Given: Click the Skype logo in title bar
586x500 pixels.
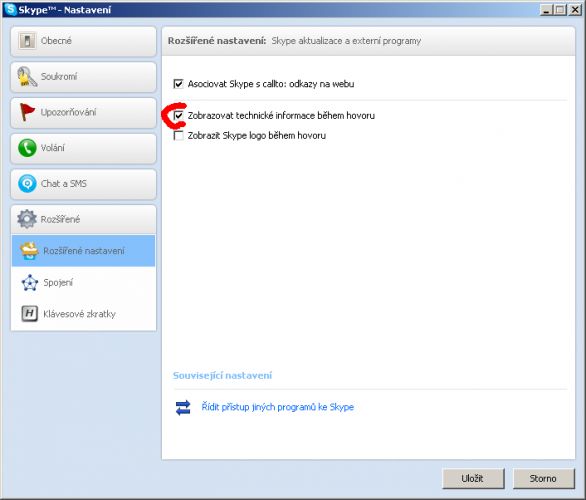Looking at the screenshot, I should [x=10, y=9].
